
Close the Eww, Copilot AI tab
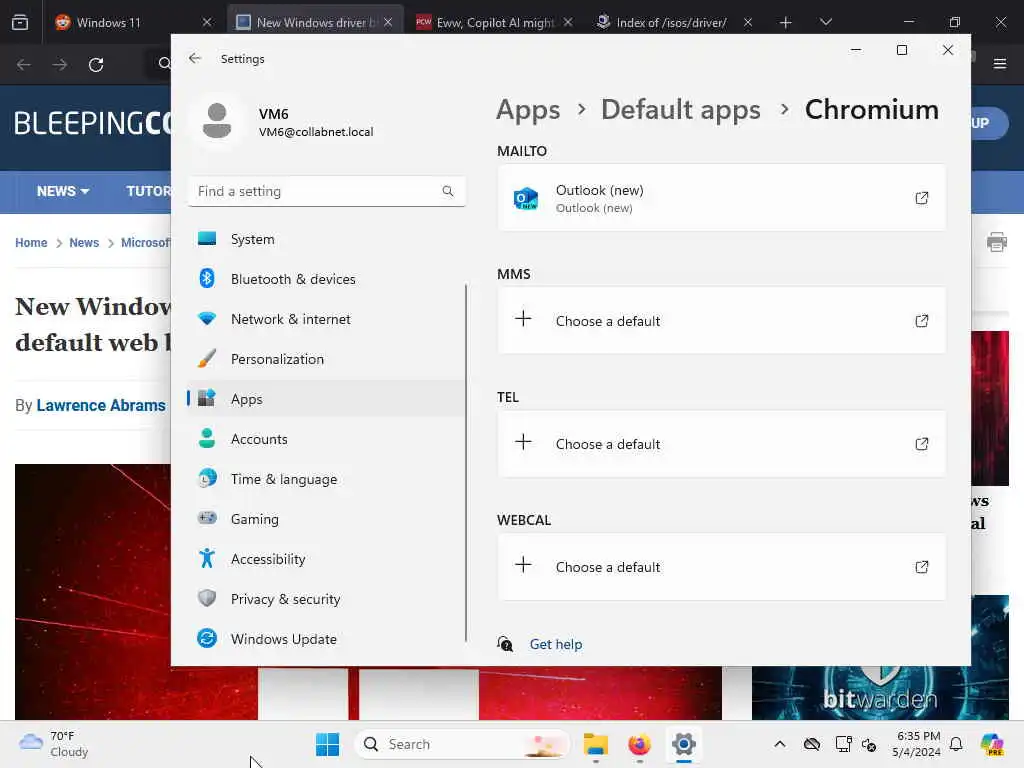tap(568, 22)
